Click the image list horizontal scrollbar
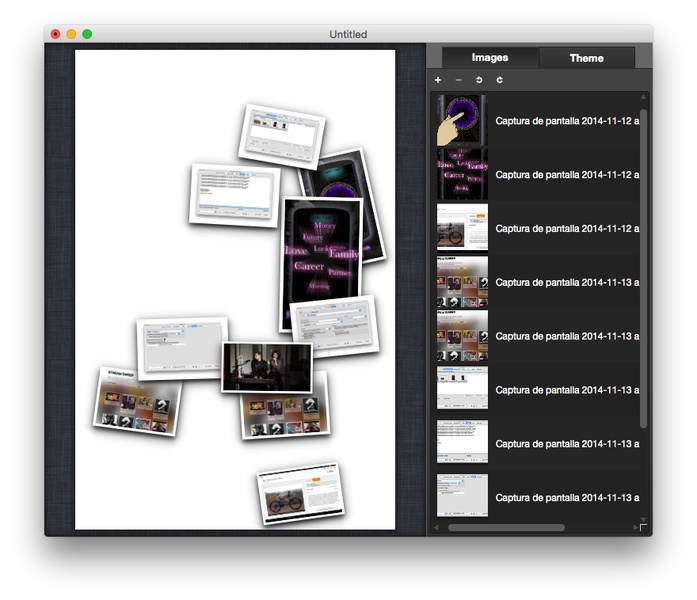The image size is (697, 600). tap(506, 527)
